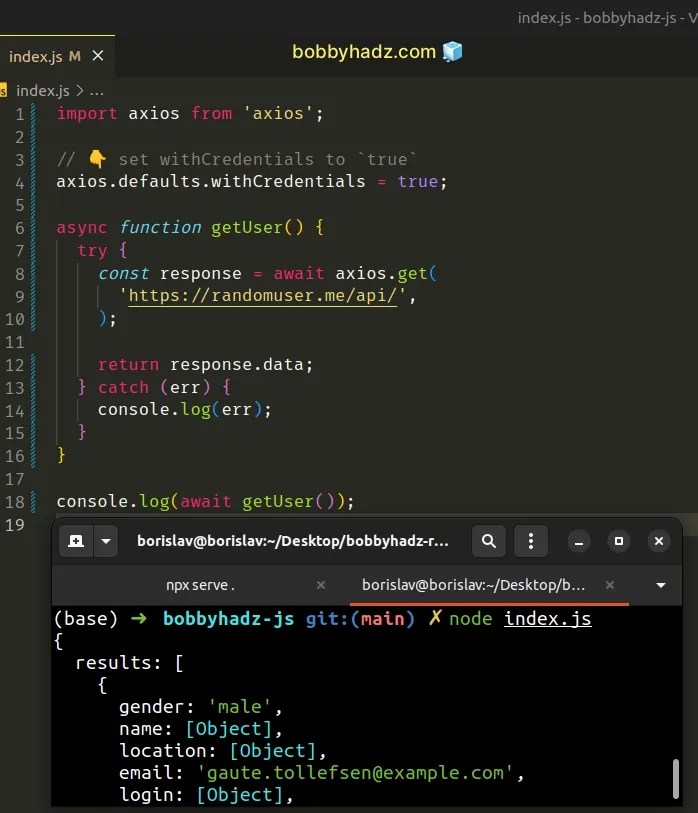Close the borislav@borislav terminal tab

pyautogui.click(x=610, y=585)
